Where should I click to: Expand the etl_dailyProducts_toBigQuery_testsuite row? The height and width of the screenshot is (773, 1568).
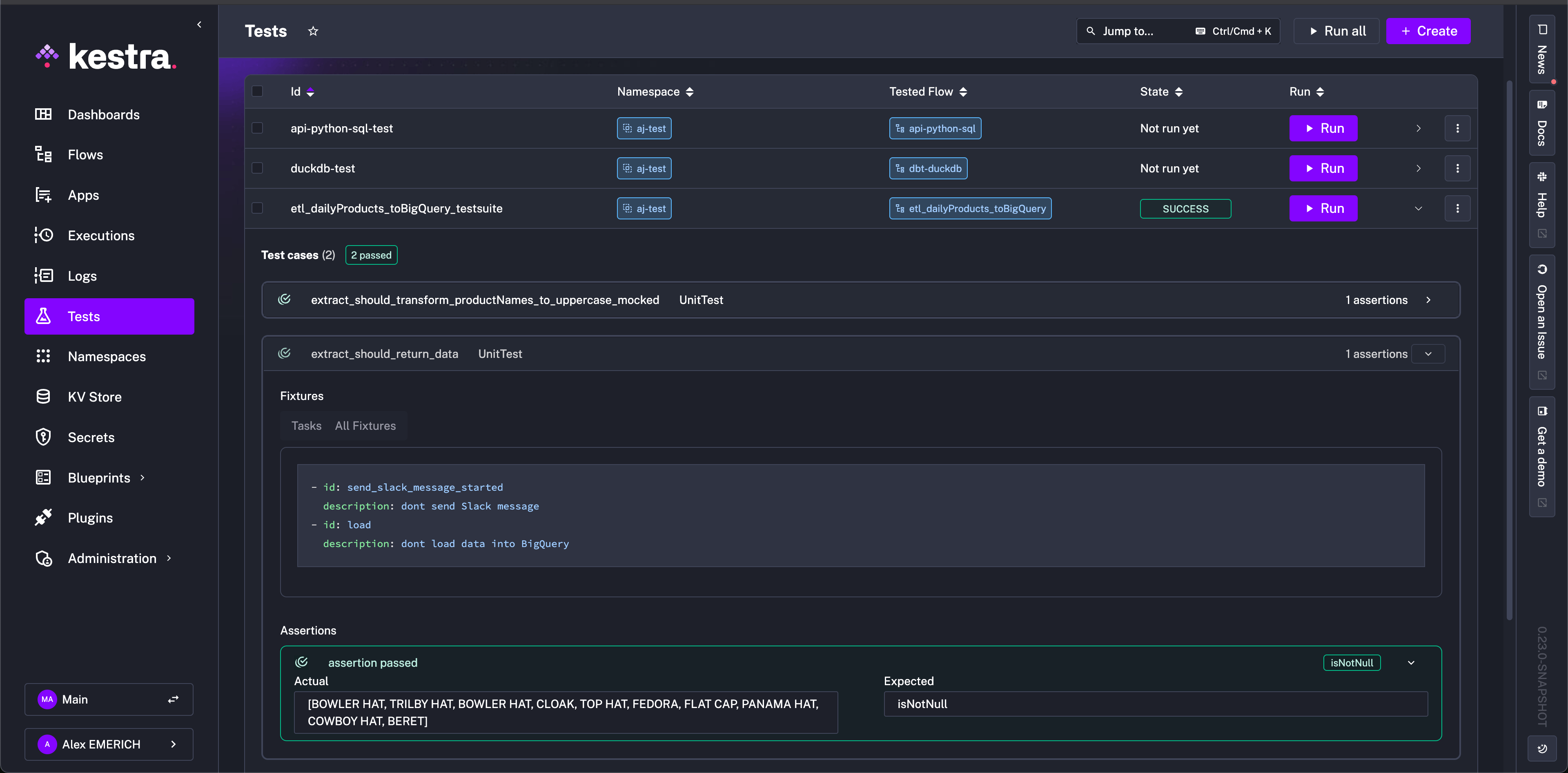(x=1418, y=208)
